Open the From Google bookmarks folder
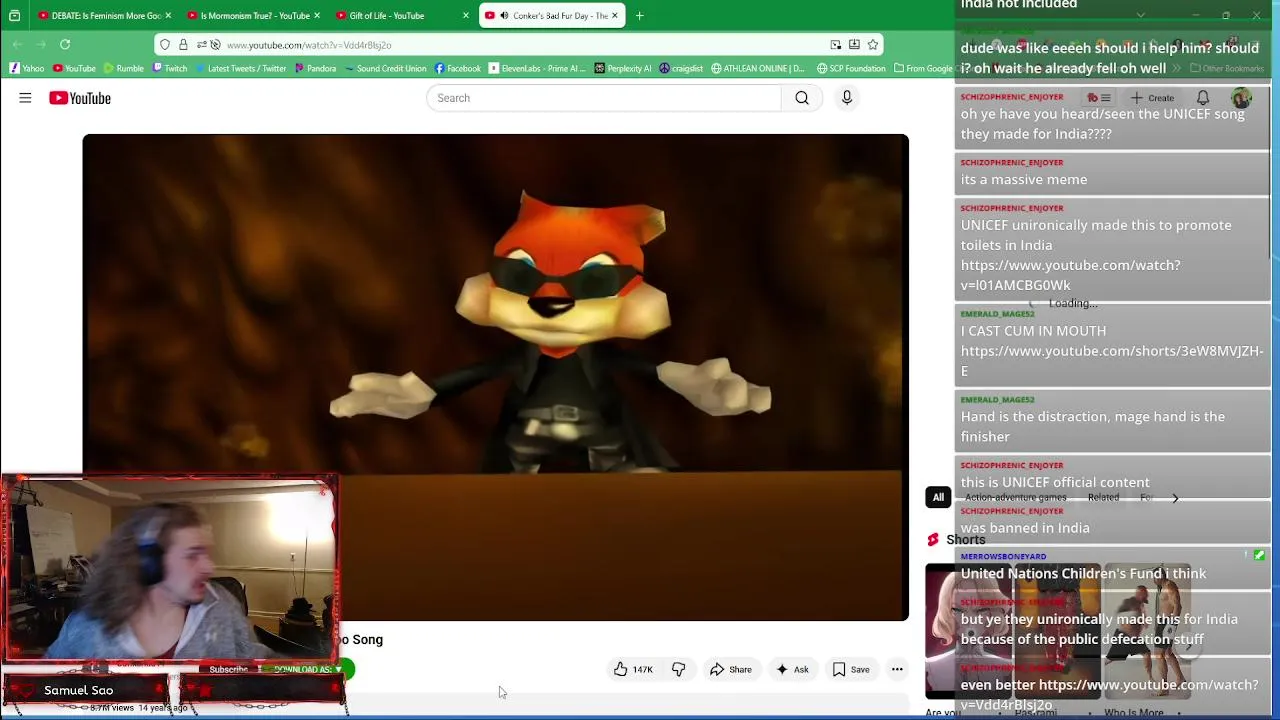1280x720 pixels. 923,68
